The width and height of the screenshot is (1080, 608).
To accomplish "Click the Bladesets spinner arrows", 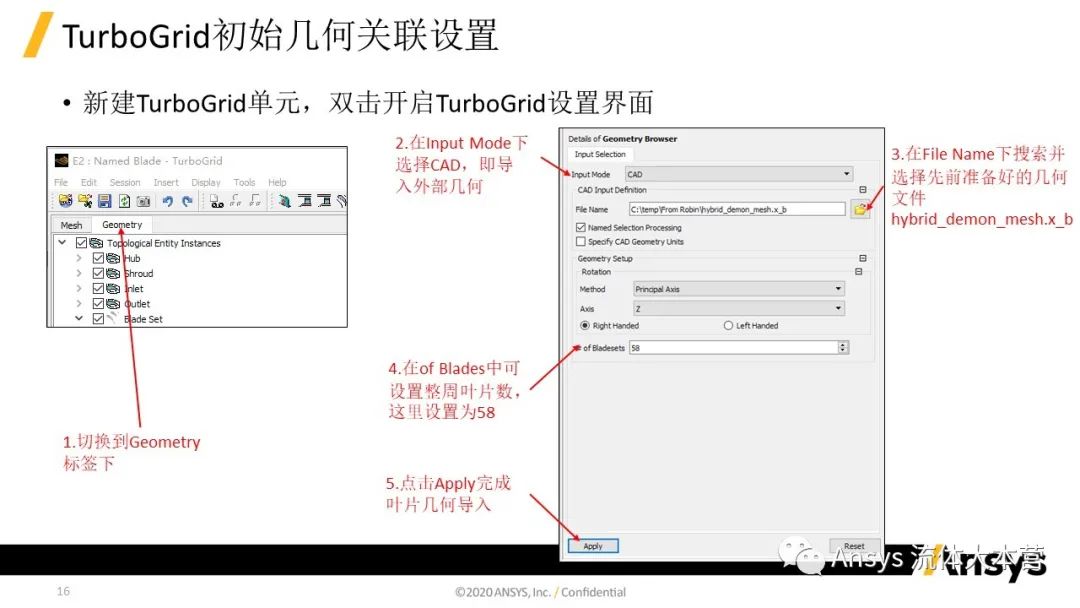I will point(843,348).
